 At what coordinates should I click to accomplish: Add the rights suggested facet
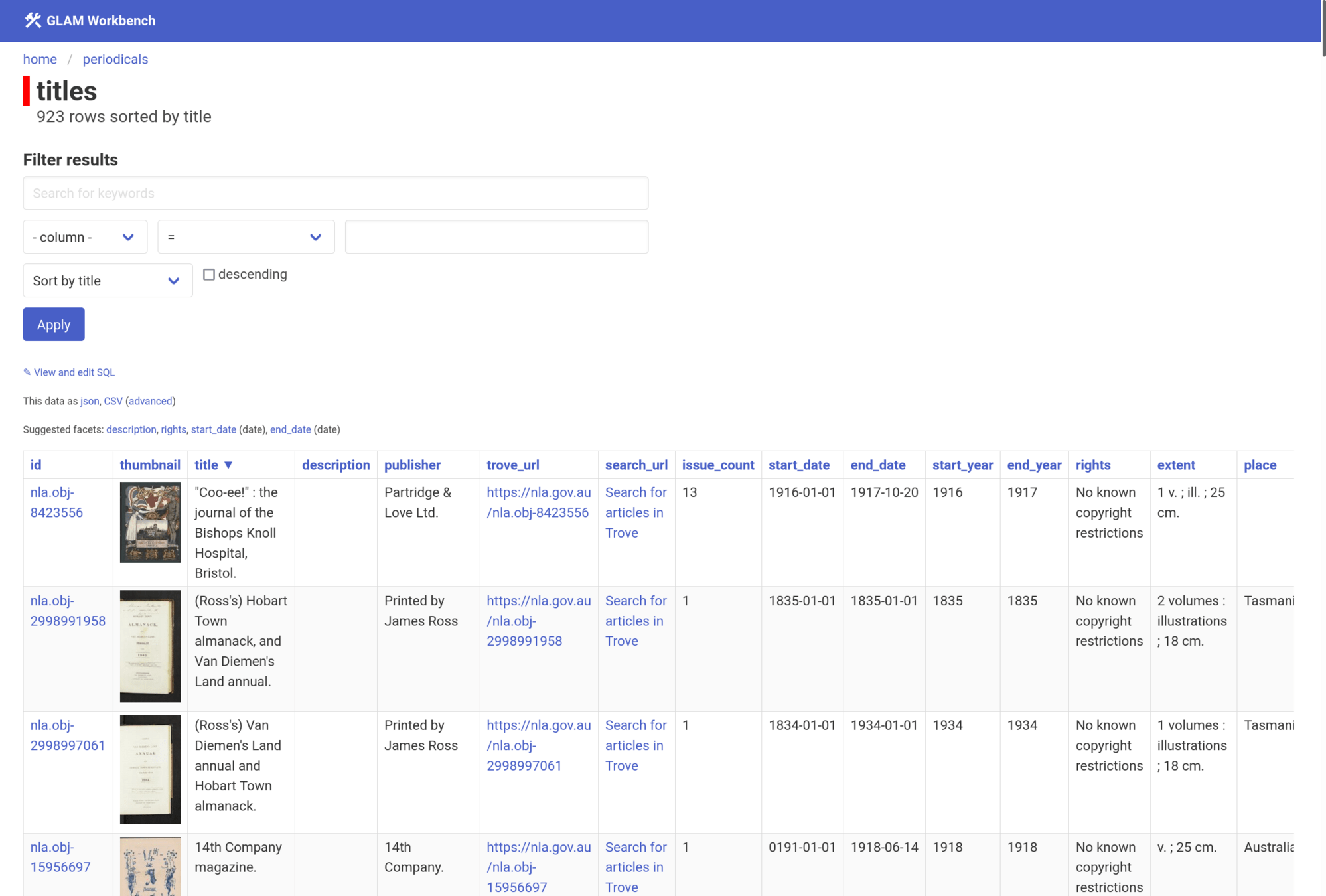pyautogui.click(x=173, y=429)
